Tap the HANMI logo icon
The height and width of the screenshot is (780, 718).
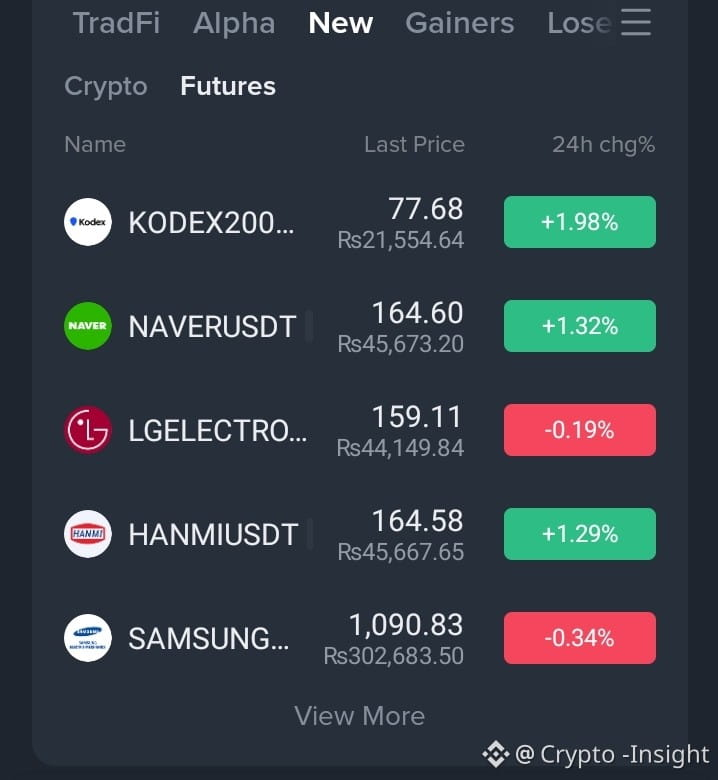[x=88, y=534]
